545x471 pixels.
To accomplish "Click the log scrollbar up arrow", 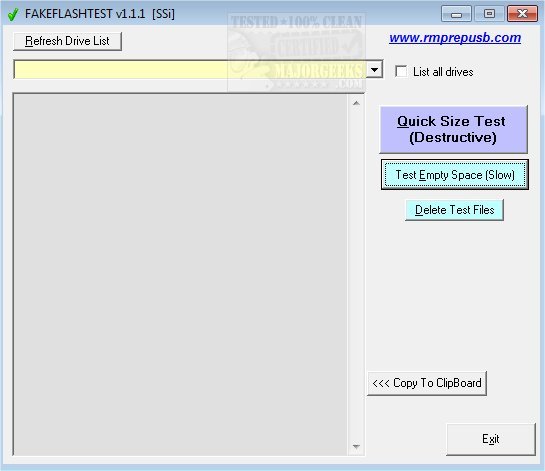I will point(356,103).
